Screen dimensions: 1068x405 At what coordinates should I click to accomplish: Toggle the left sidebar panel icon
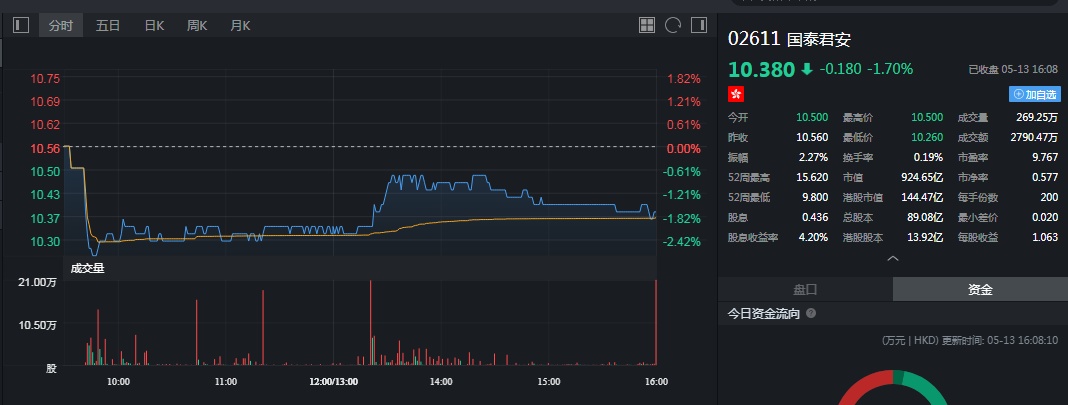pyautogui.click(x=21, y=25)
